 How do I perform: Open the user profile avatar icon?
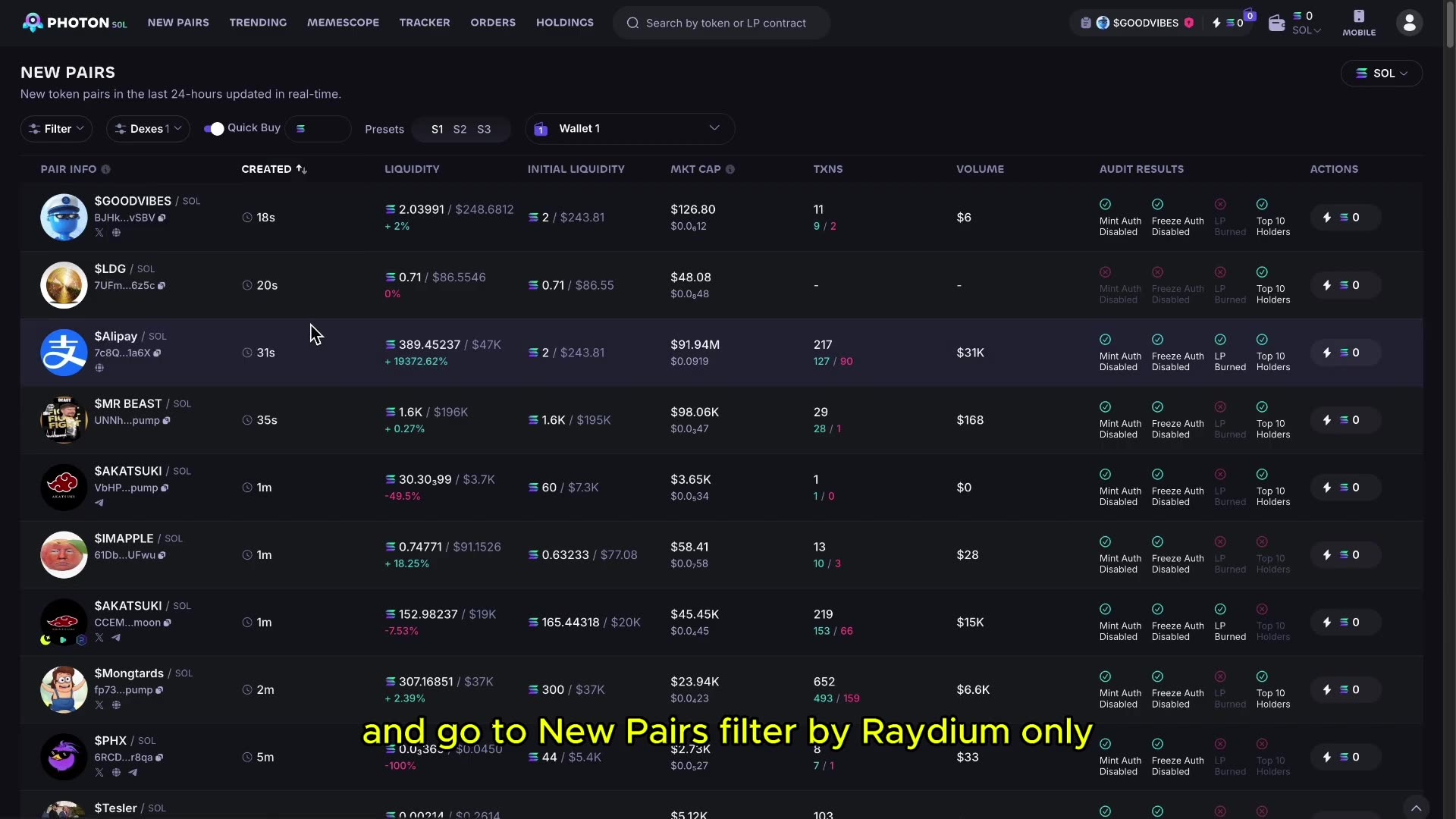click(1409, 23)
